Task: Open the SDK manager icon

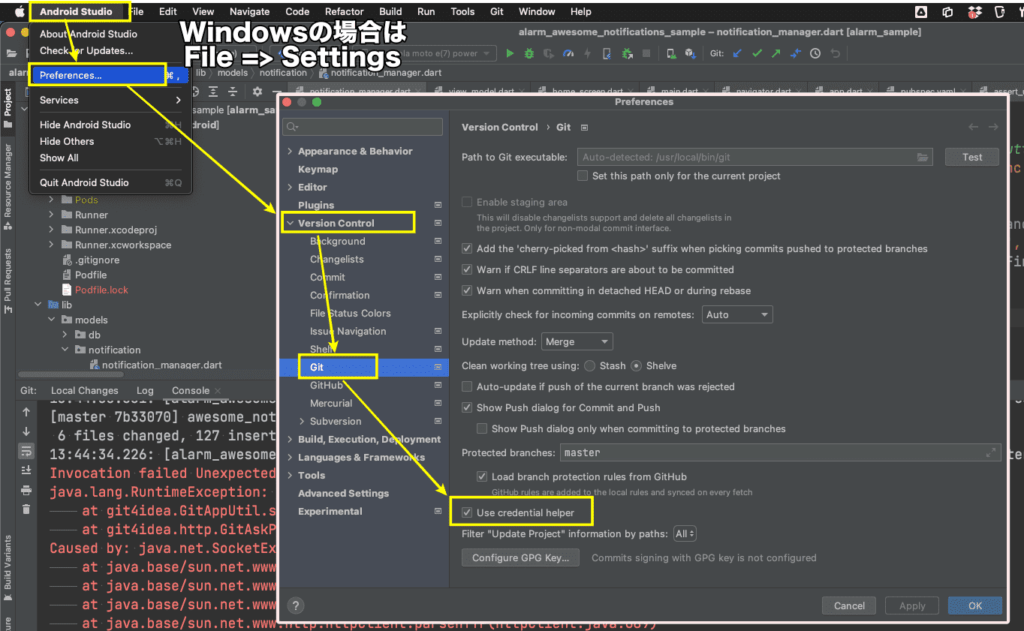Action: (x=690, y=54)
